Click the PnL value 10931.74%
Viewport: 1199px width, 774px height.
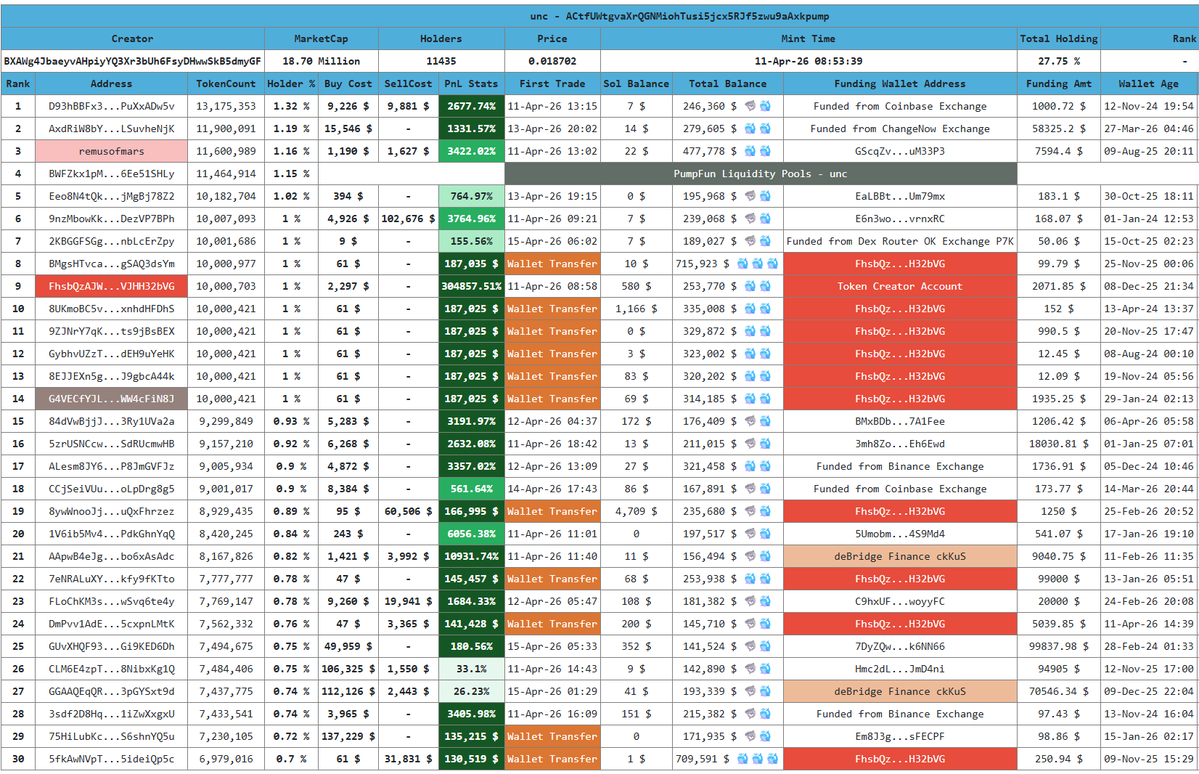tap(471, 556)
